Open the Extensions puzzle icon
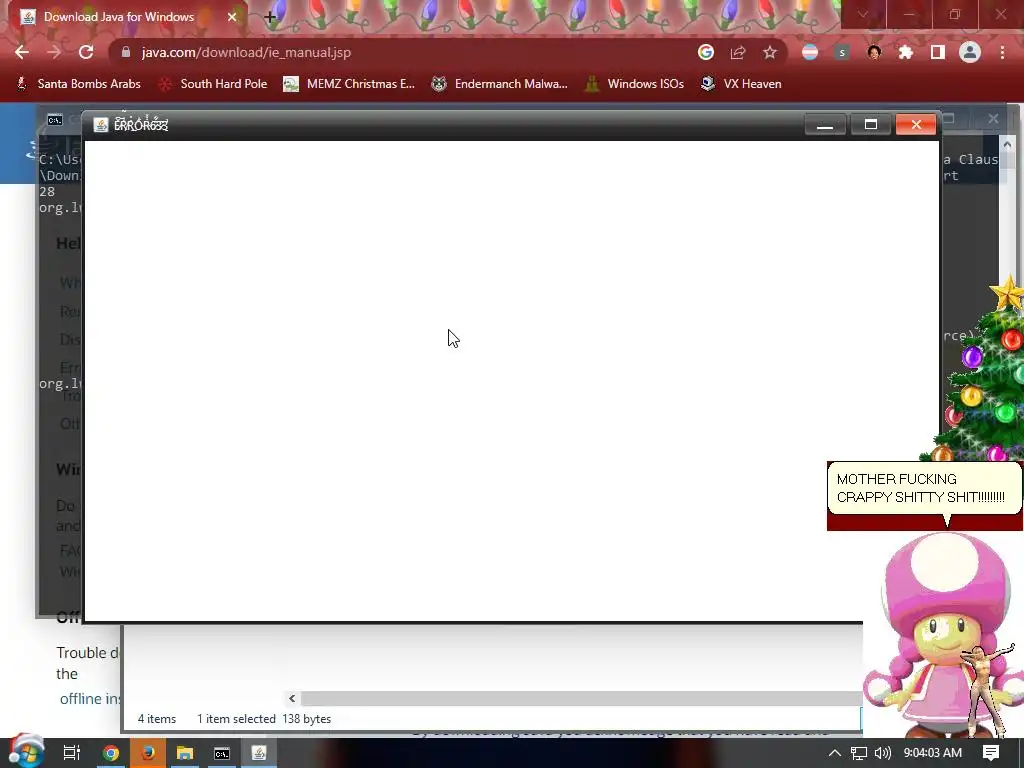Screen dimensions: 1024x768 (906, 52)
